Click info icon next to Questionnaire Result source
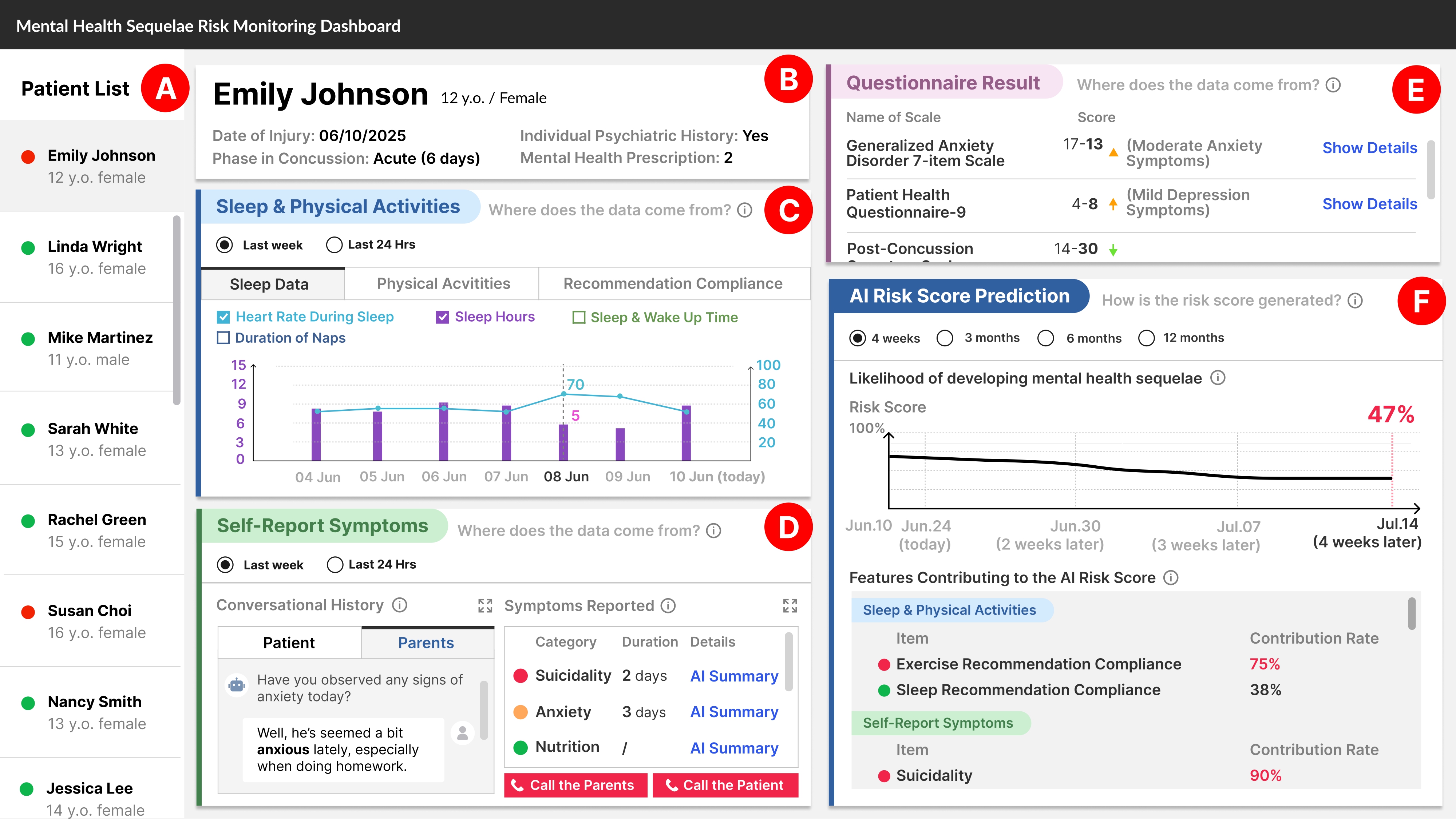 (1333, 85)
